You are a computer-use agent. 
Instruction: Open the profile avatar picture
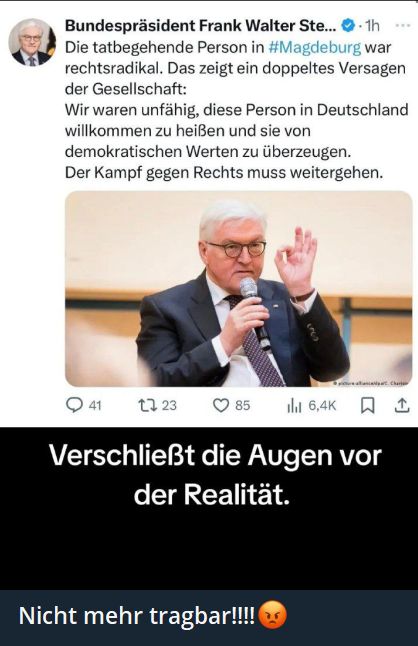pyautogui.click(x=32, y=42)
